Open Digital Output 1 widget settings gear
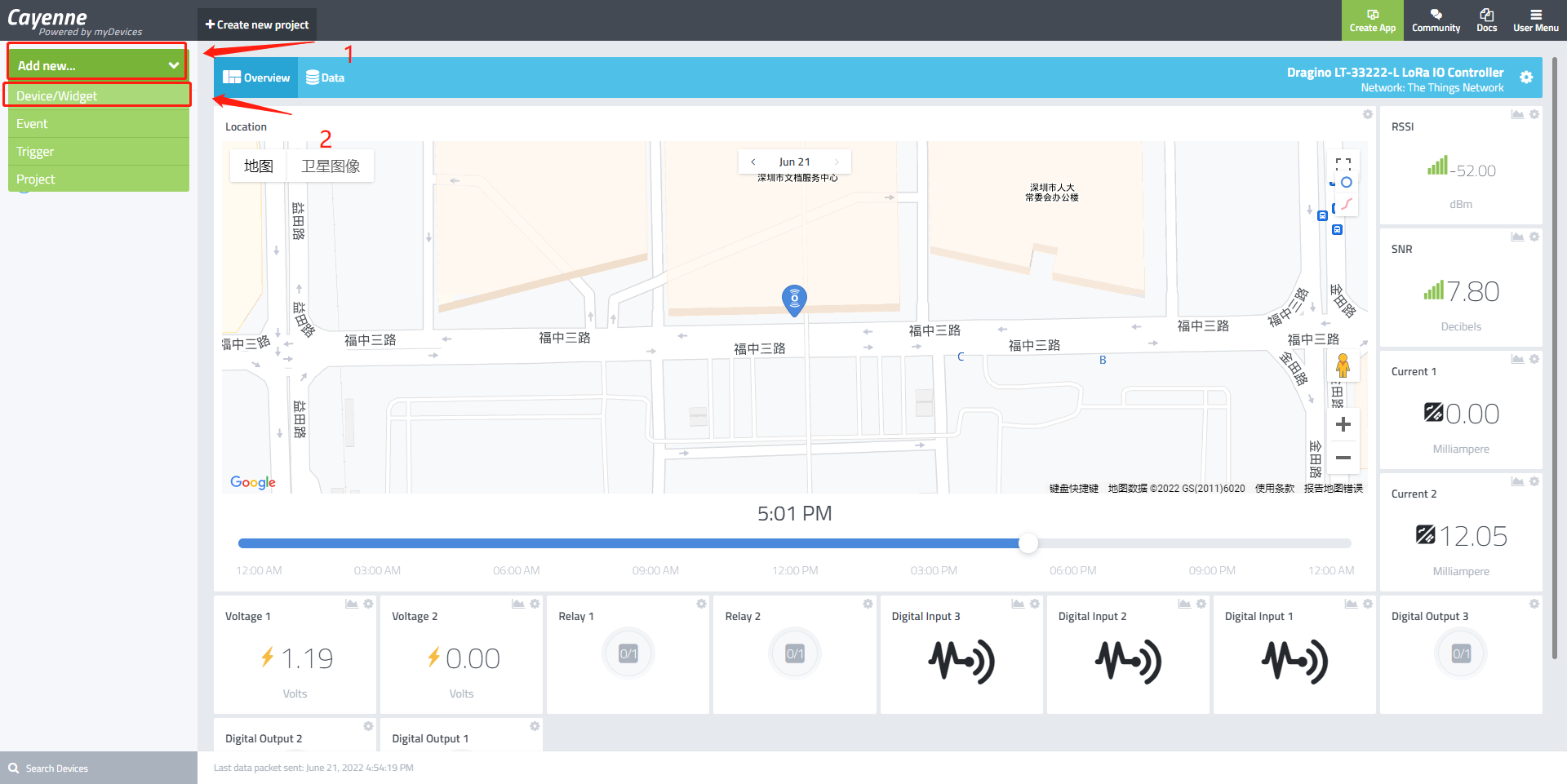The width and height of the screenshot is (1567, 784). coord(535,726)
